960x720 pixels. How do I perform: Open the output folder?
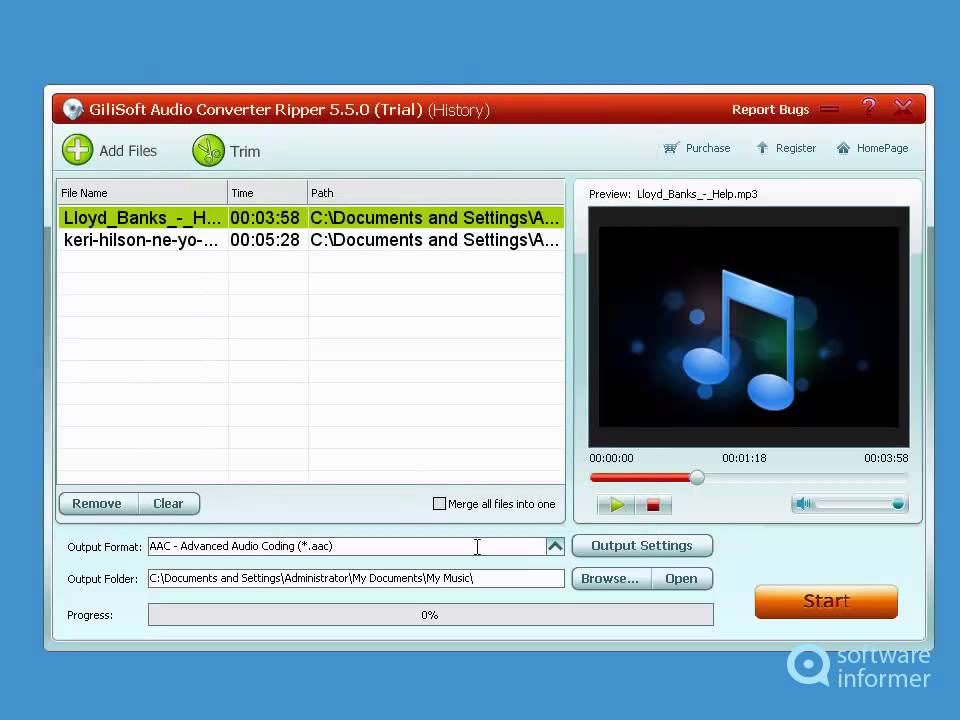[x=681, y=579]
